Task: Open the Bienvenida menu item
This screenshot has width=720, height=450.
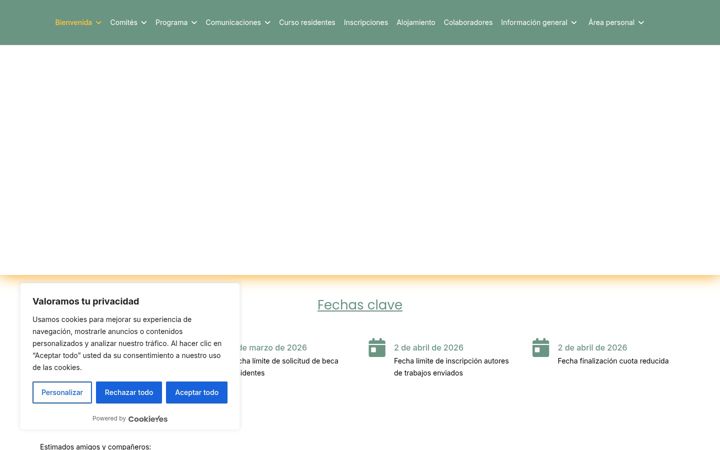Action: coord(73,22)
